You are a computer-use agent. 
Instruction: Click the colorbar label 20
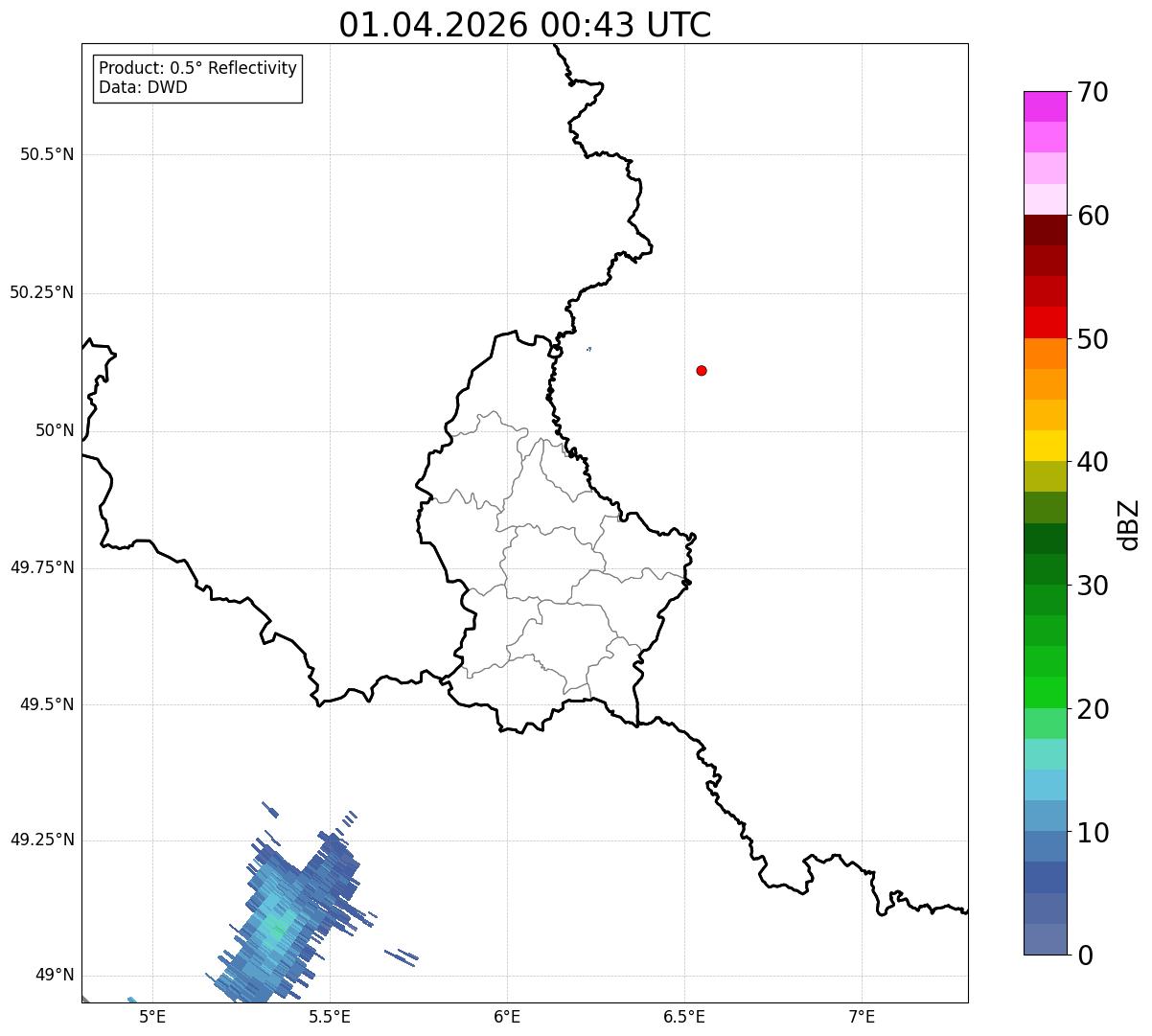pyautogui.click(x=1093, y=709)
